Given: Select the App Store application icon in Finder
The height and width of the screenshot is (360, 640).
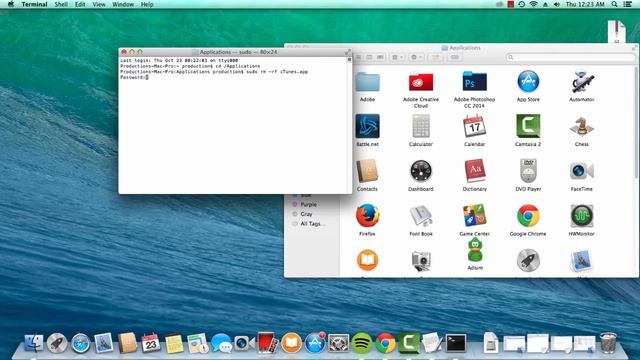Looking at the screenshot, I should tap(528, 81).
